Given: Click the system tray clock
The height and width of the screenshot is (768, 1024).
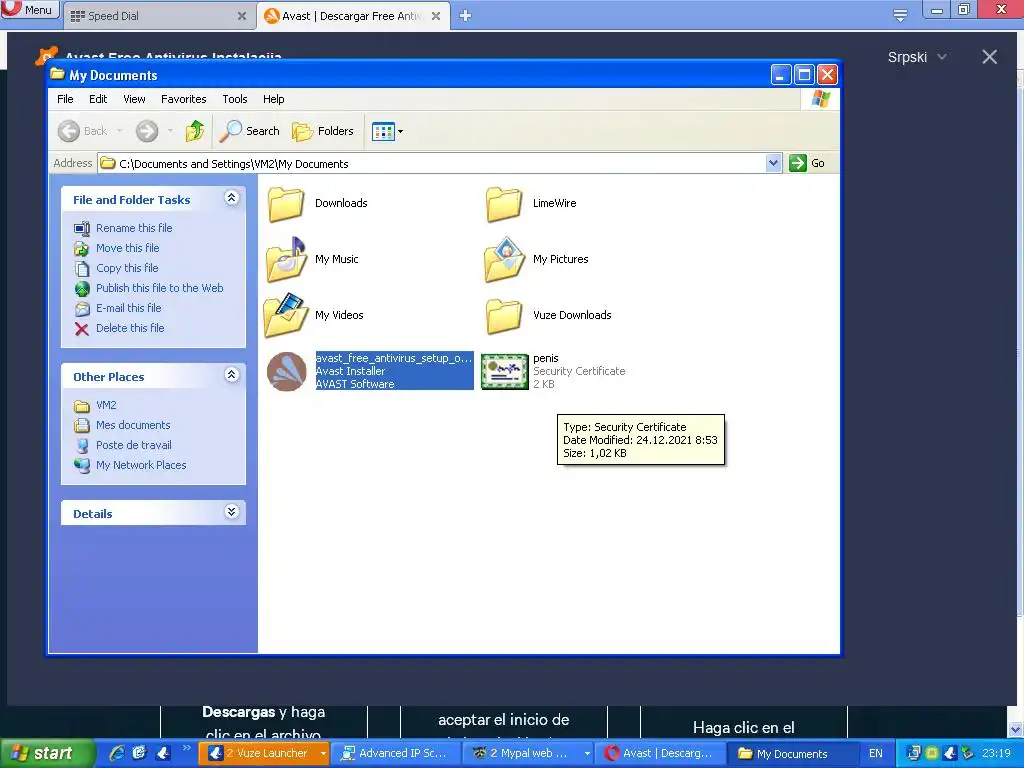Looking at the screenshot, I should pos(996,753).
